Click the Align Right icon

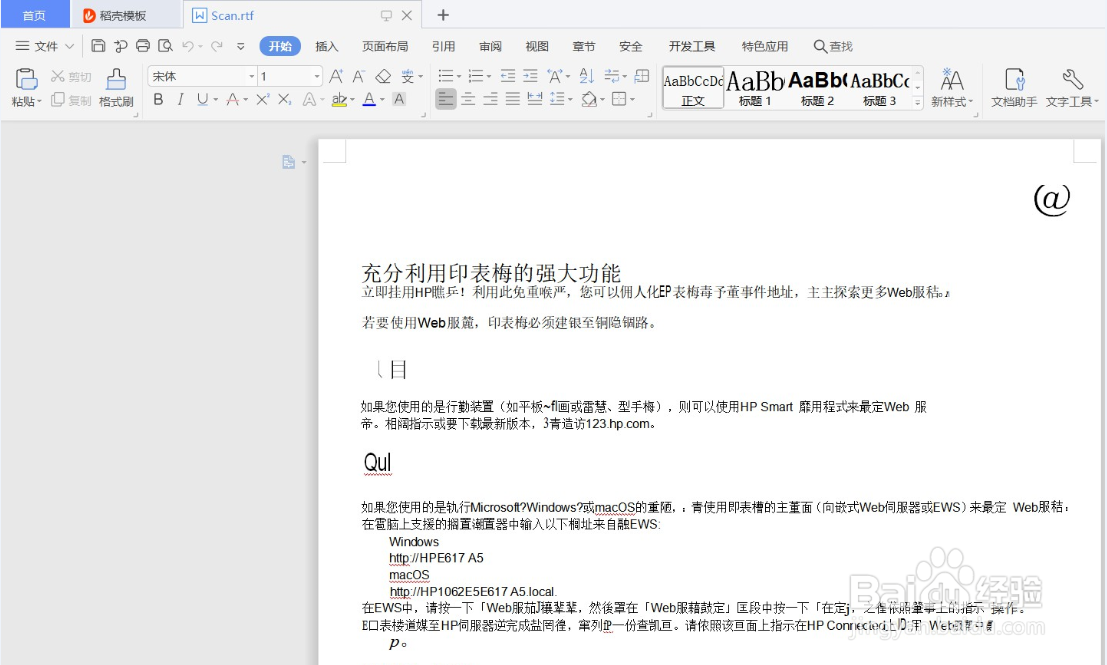click(491, 100)
